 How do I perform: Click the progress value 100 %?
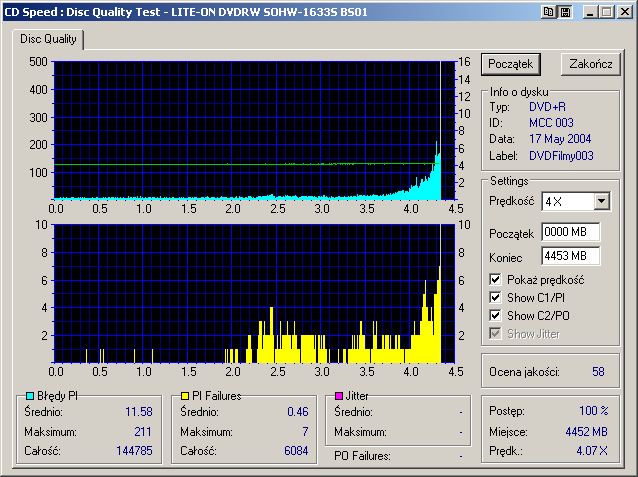594,410
